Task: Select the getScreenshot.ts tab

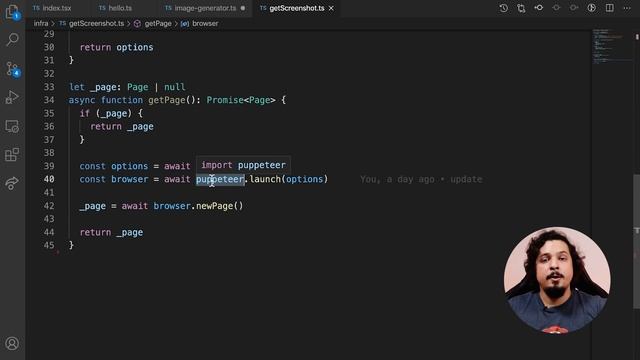Action: (296, 8)
